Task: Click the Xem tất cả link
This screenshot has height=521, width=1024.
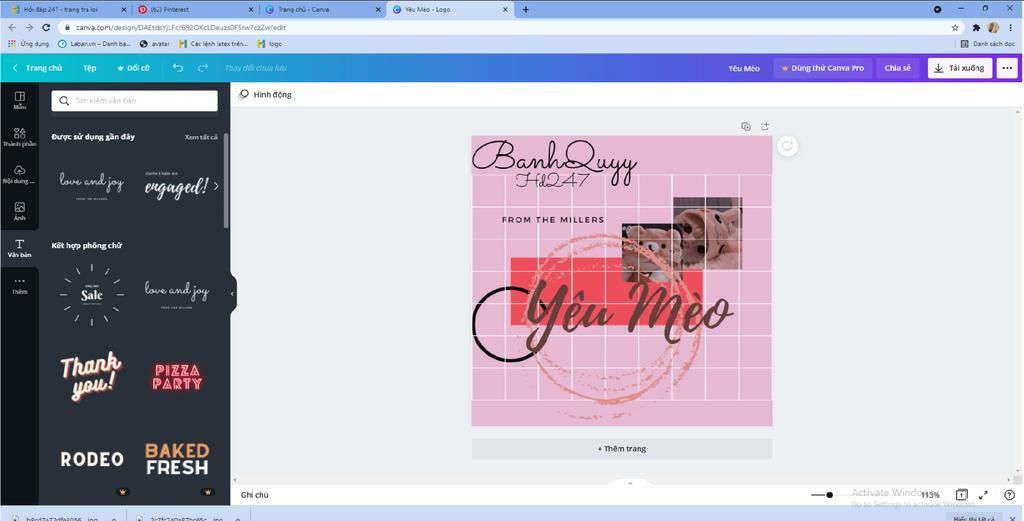Action: coord(200,137)
